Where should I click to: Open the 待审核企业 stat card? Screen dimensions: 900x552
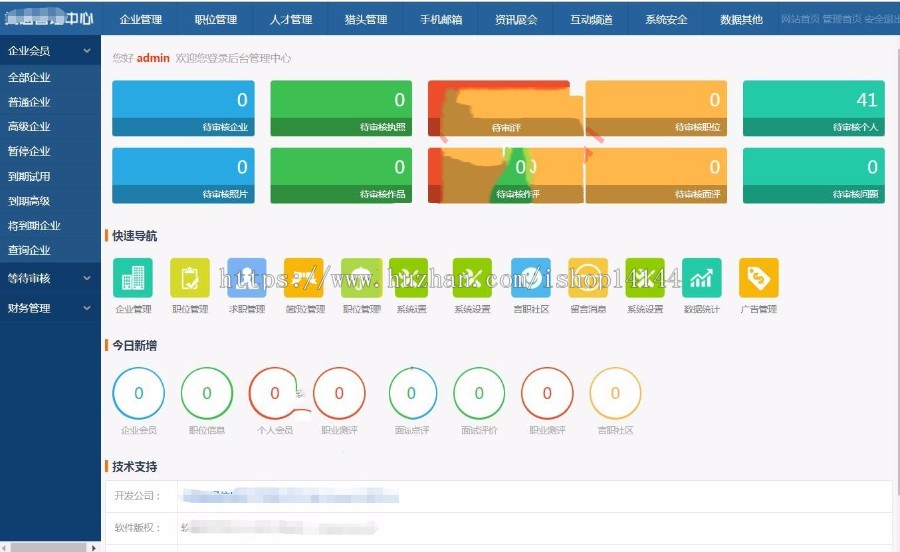183,108
